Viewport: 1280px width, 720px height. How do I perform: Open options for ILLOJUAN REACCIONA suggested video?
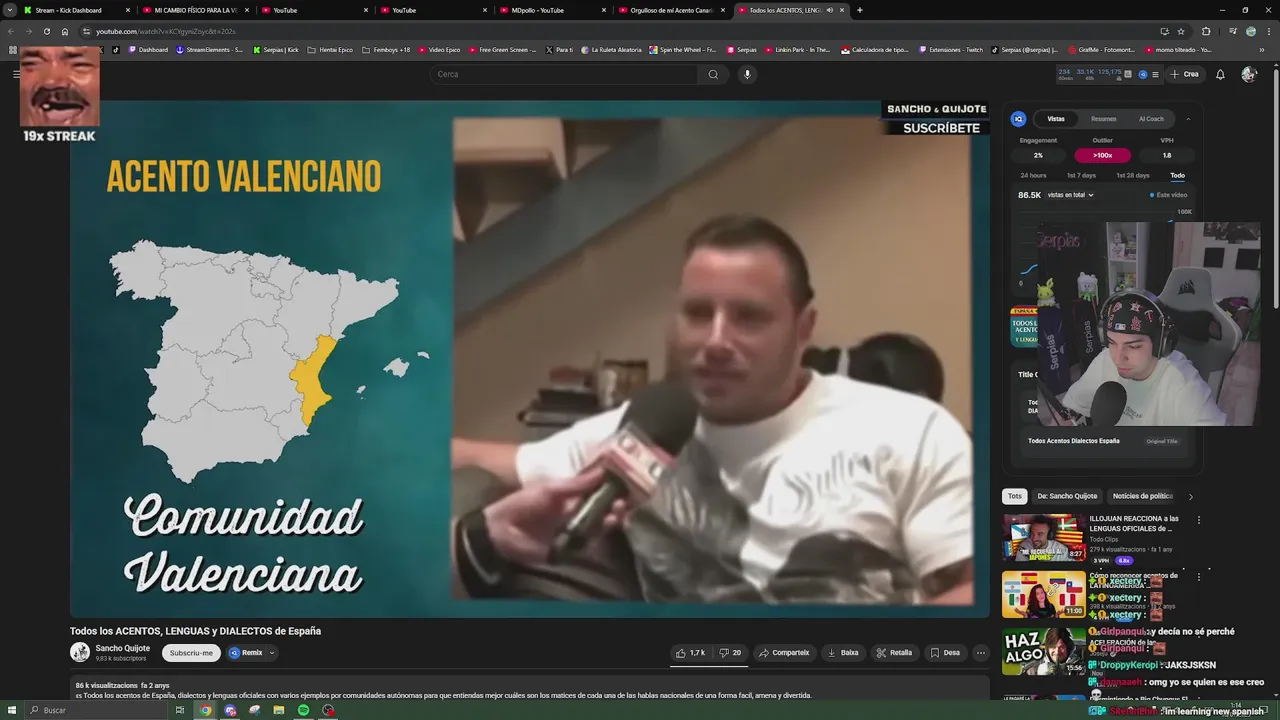pos(1198,520)
